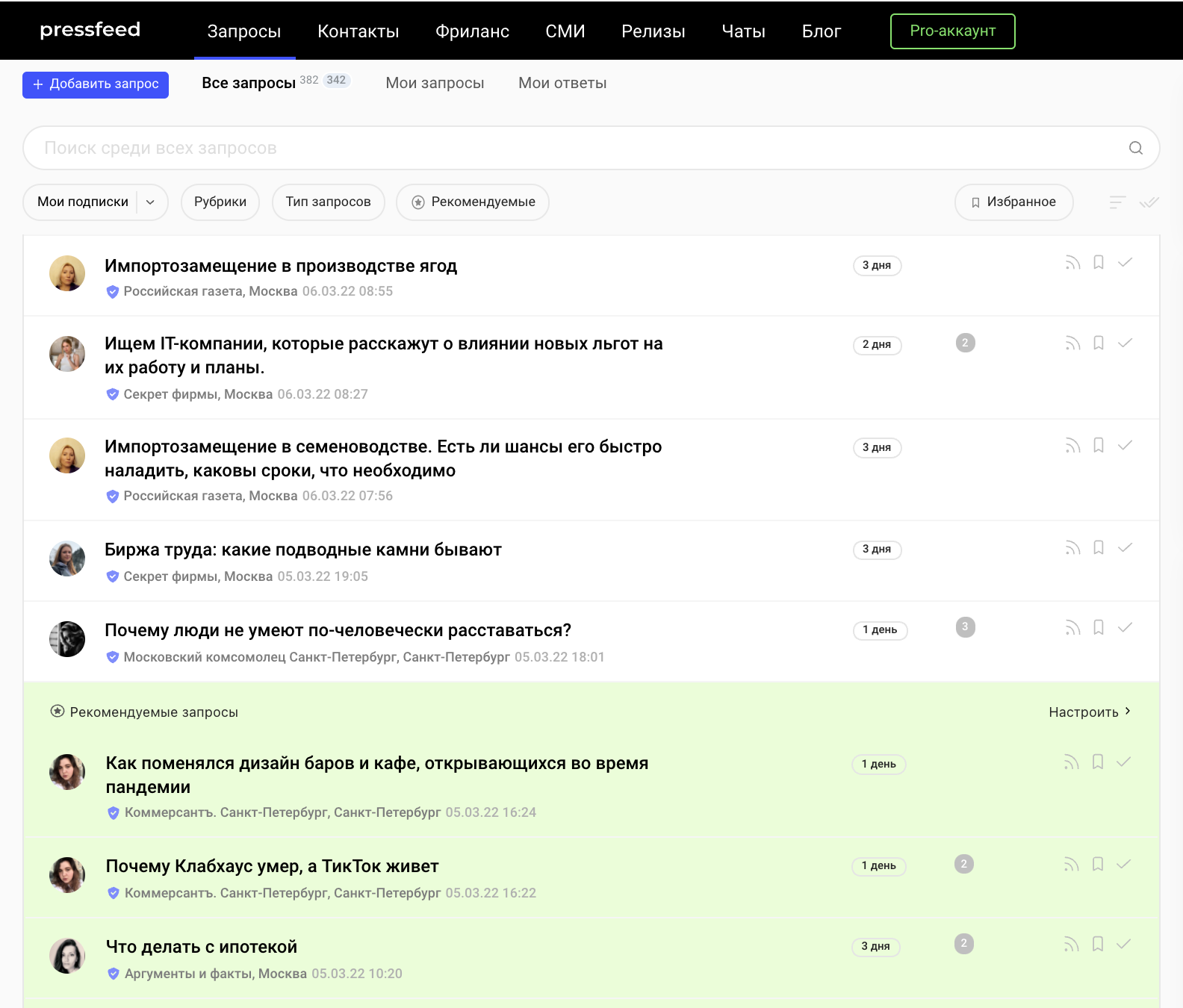Click the Pro-аккаунт button
Screen dimensions: 1183x1008
pos(953,31)
